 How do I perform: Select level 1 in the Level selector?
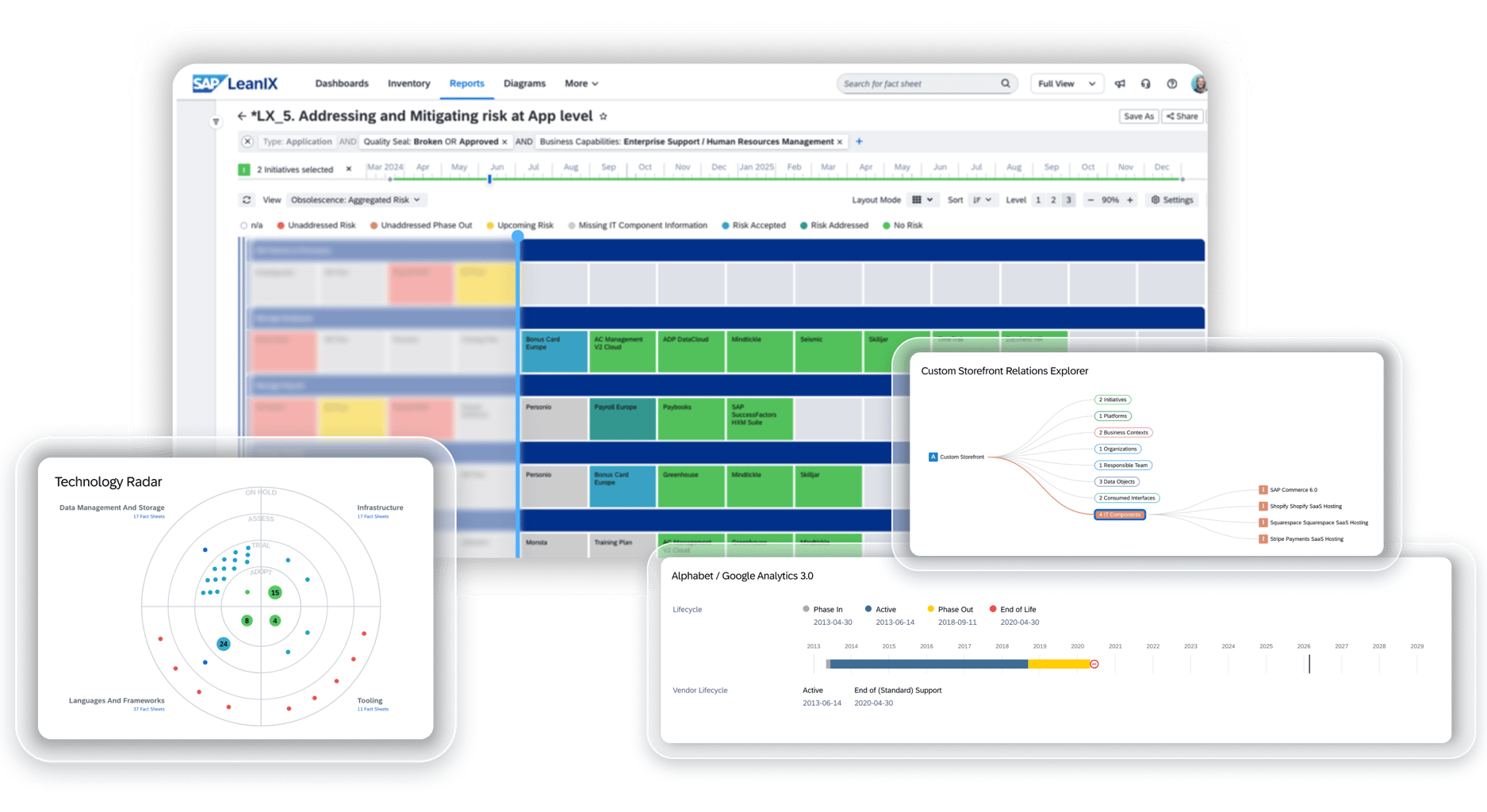(x=1038, y=200)
